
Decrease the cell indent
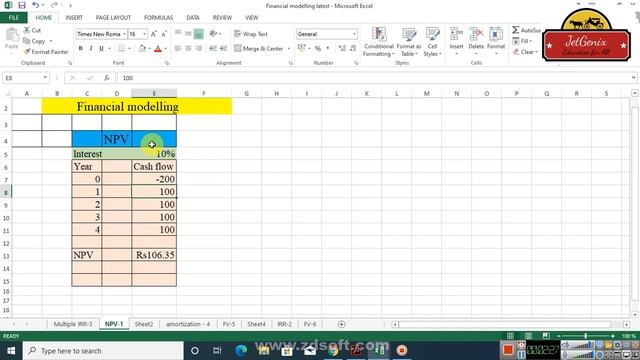tap(213, 49)
